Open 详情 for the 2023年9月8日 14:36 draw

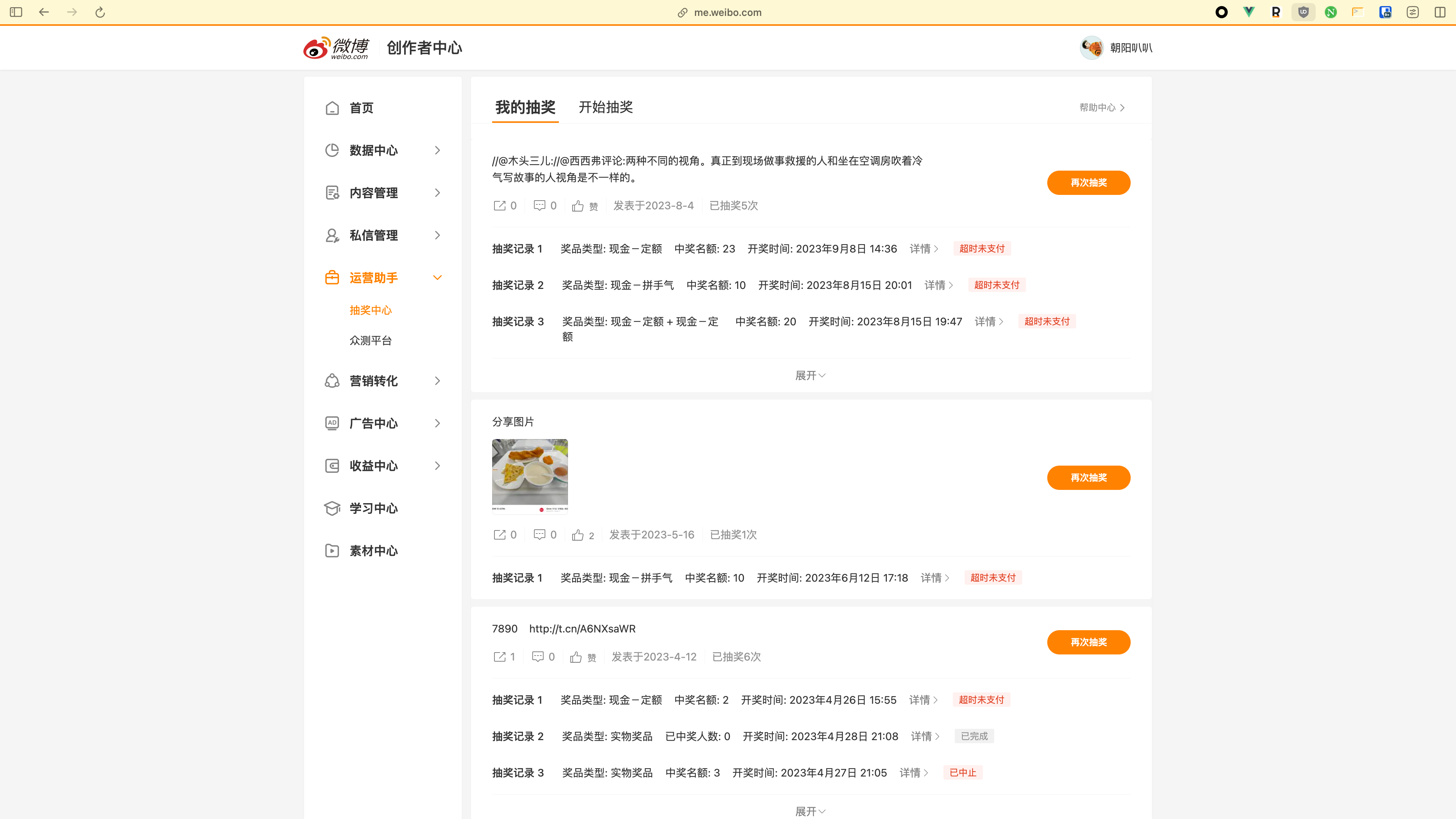924,249
